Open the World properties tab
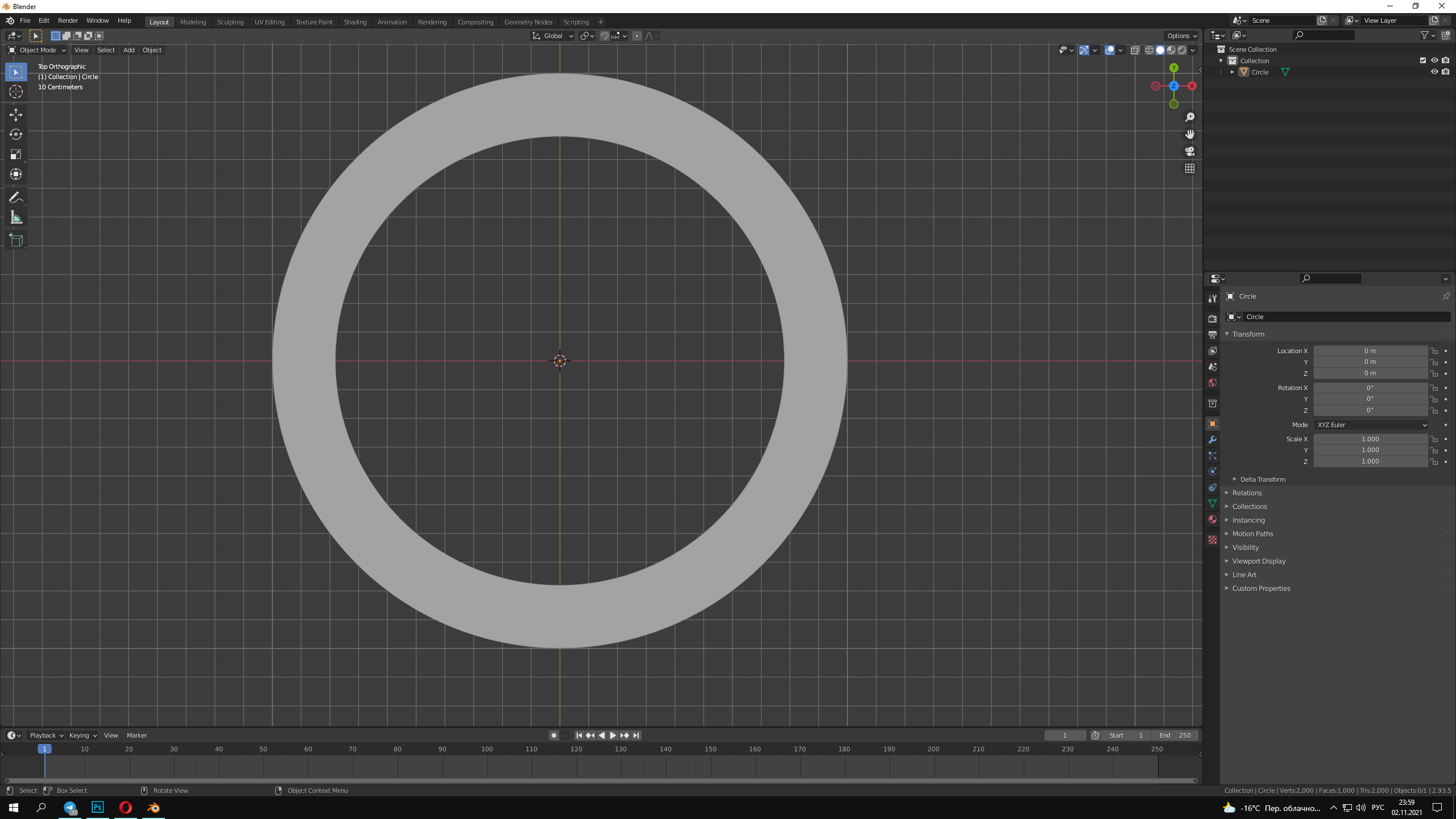This screenshot has width=1456, height=819. [x=1212, y=383]
